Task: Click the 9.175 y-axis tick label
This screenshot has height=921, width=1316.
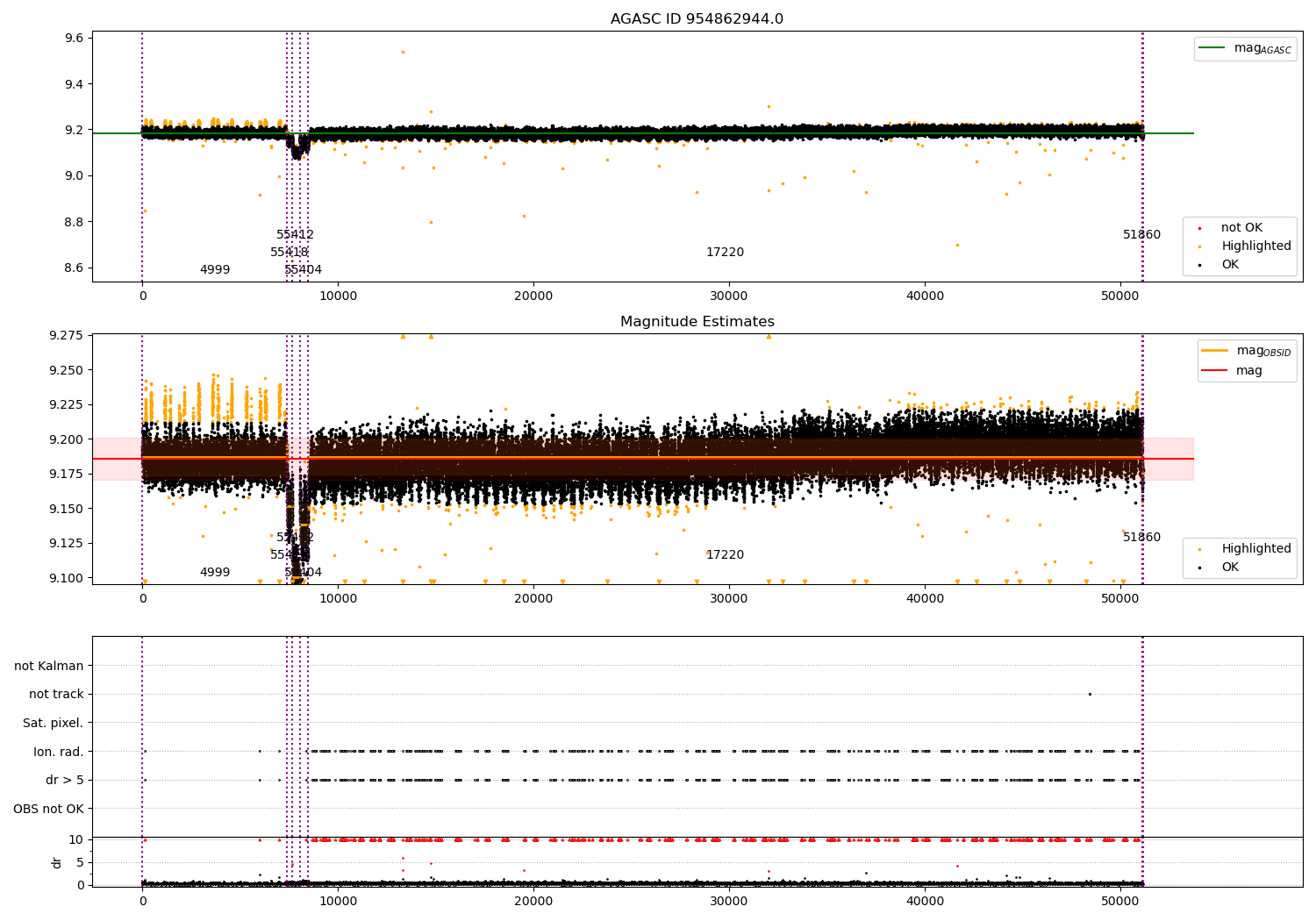Action: click(x=67, y=474)
